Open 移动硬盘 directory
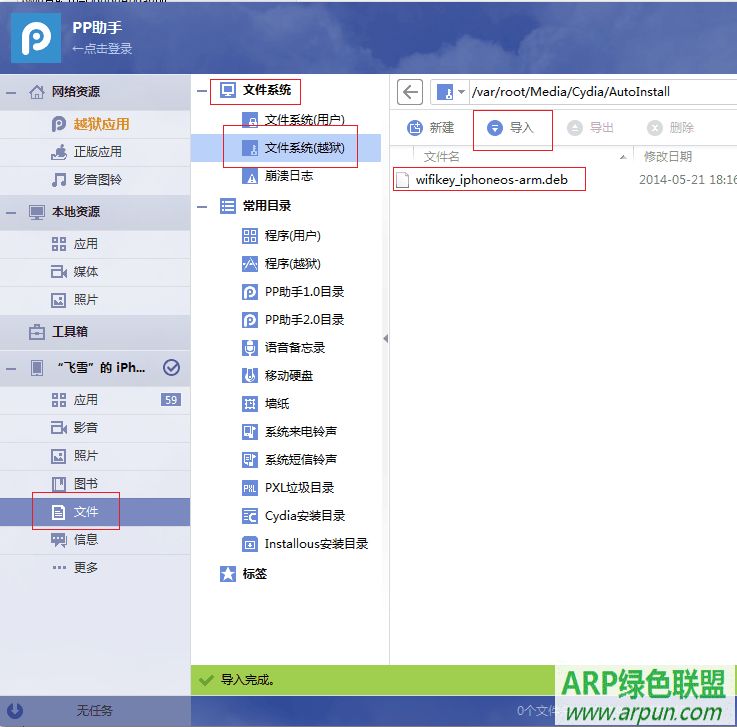 289,375
